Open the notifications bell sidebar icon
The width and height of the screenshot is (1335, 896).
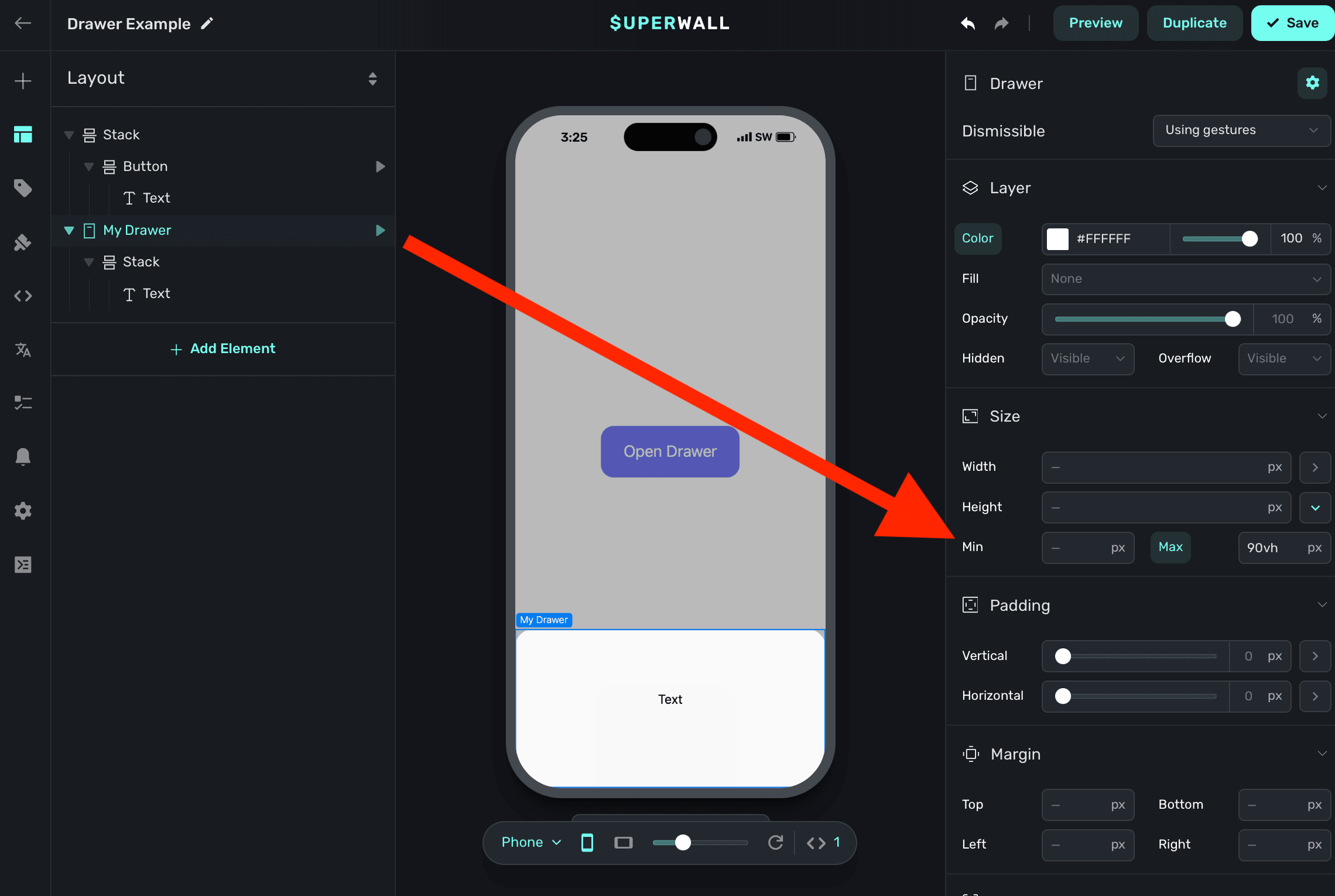click(23, 457)
